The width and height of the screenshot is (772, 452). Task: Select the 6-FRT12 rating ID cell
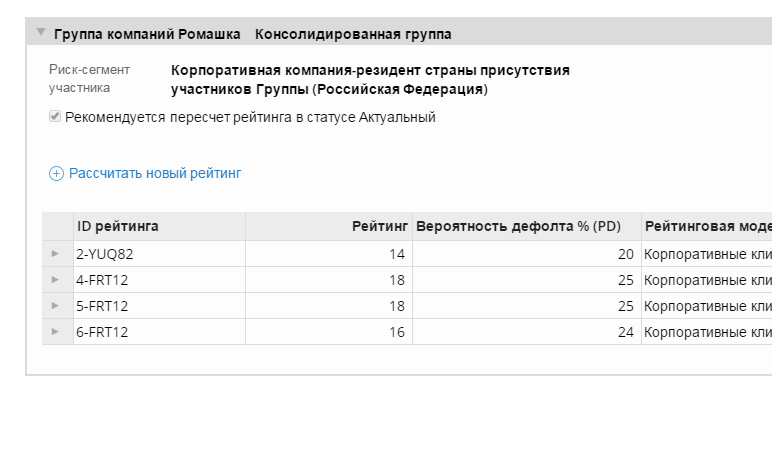click(160, 332)
